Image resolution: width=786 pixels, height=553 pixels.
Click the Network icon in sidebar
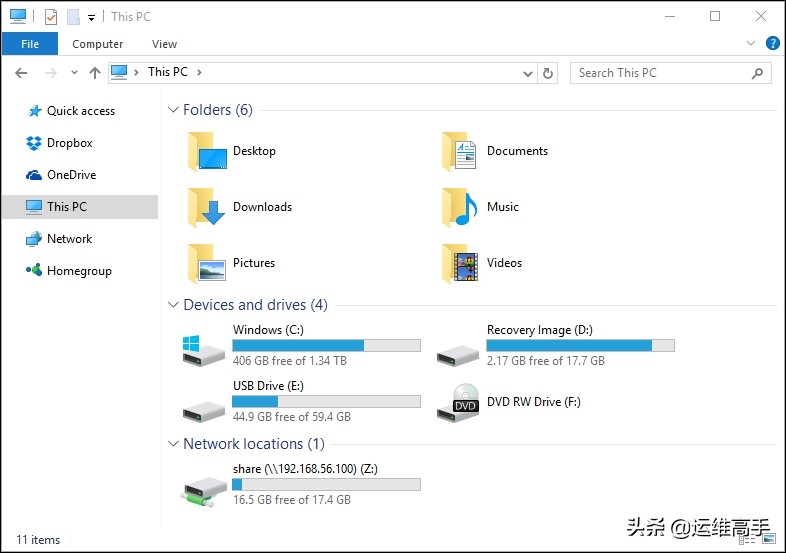(34, 239)
